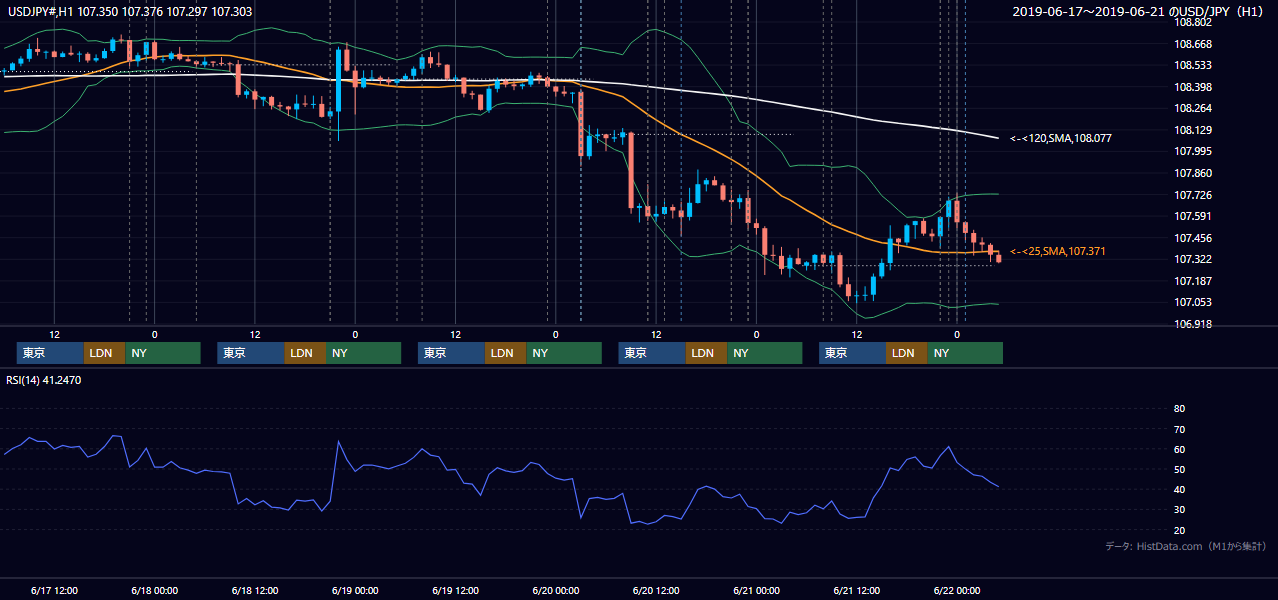Click price axis value 108.129
The height and width of the screenshot is (600, 1278).
pyautogui.click(x=1192, y=130)
